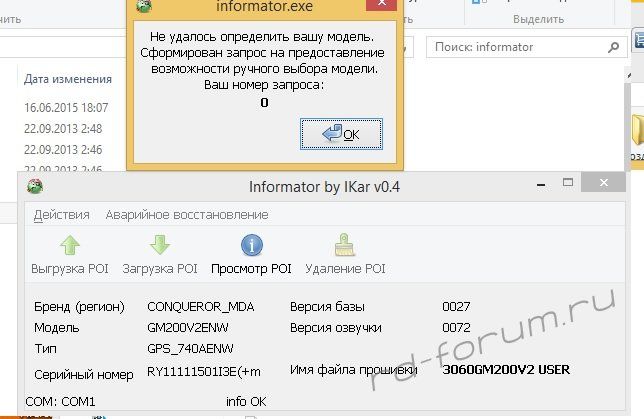Click the Выгрузка POI upload arrow icon
644x419 pixels.
pyautogui.click(x=70, y=245)
